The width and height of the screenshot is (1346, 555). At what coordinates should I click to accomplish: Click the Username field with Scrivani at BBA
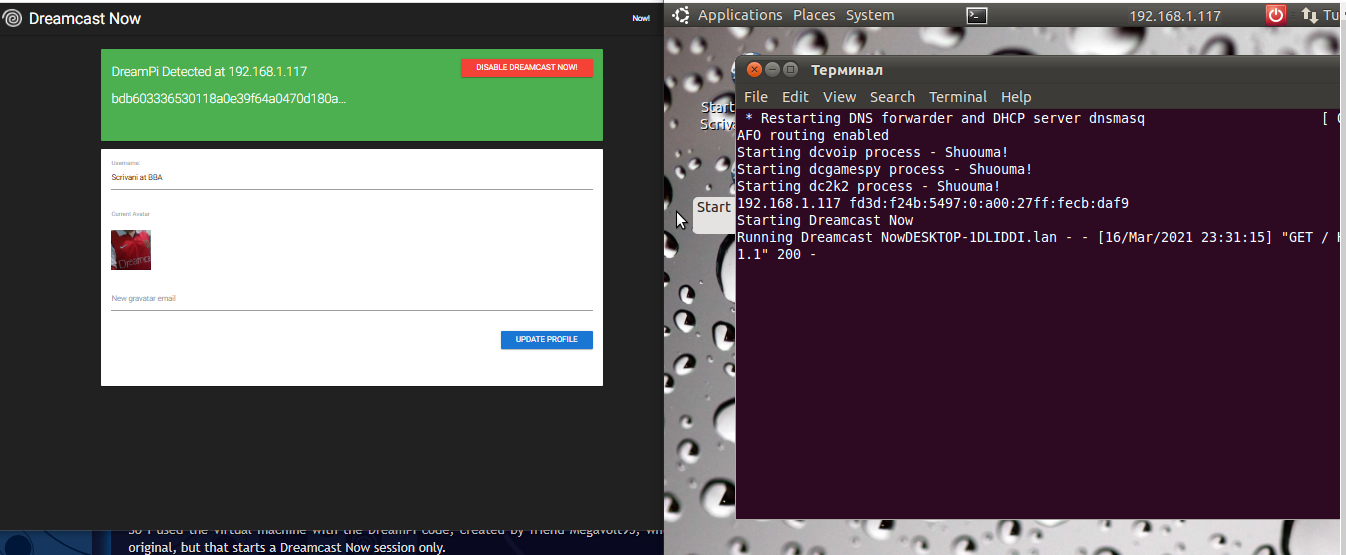352,178
